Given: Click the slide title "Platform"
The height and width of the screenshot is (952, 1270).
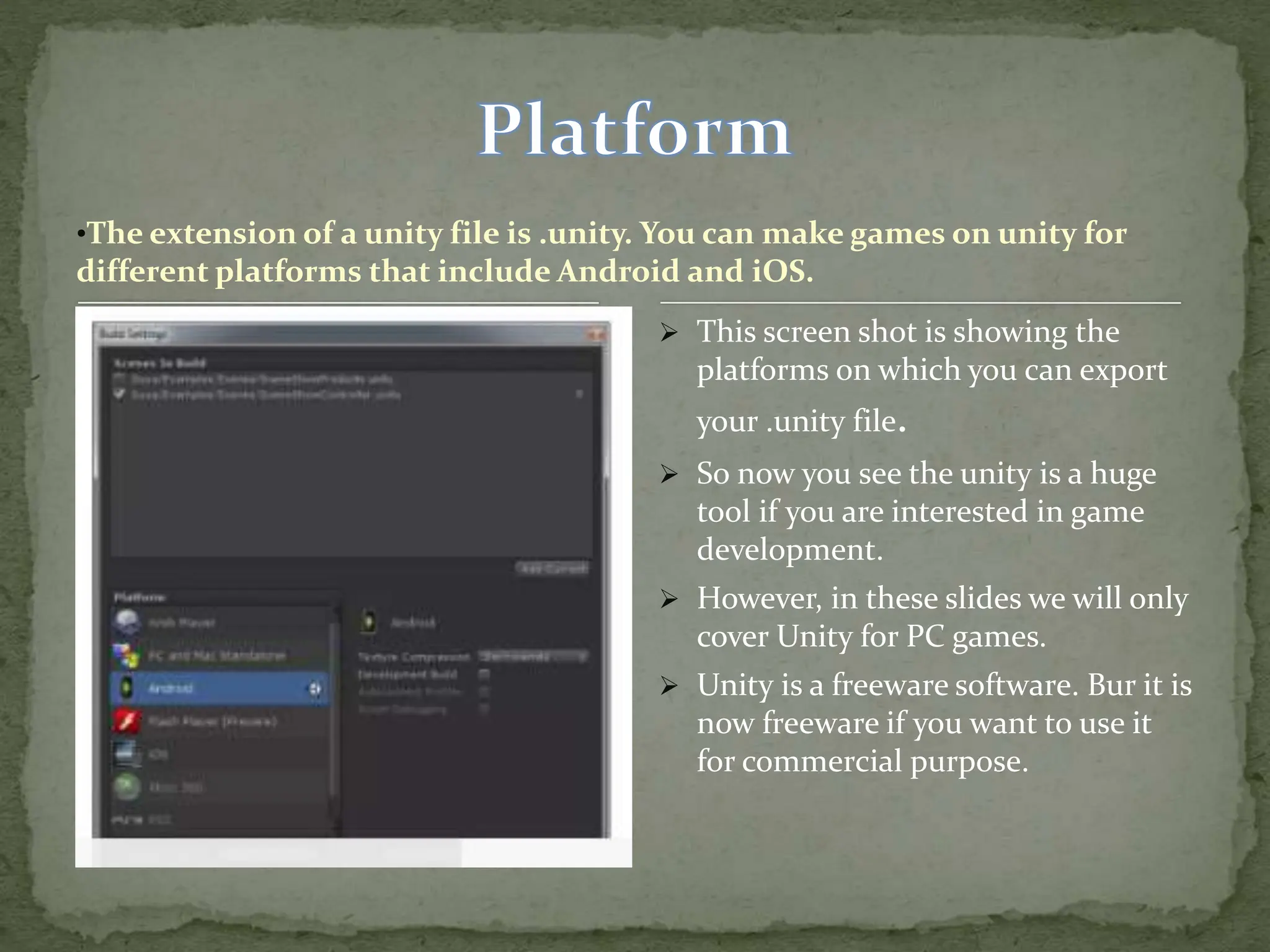Looking at the screenshot, I should pos(635,130).
